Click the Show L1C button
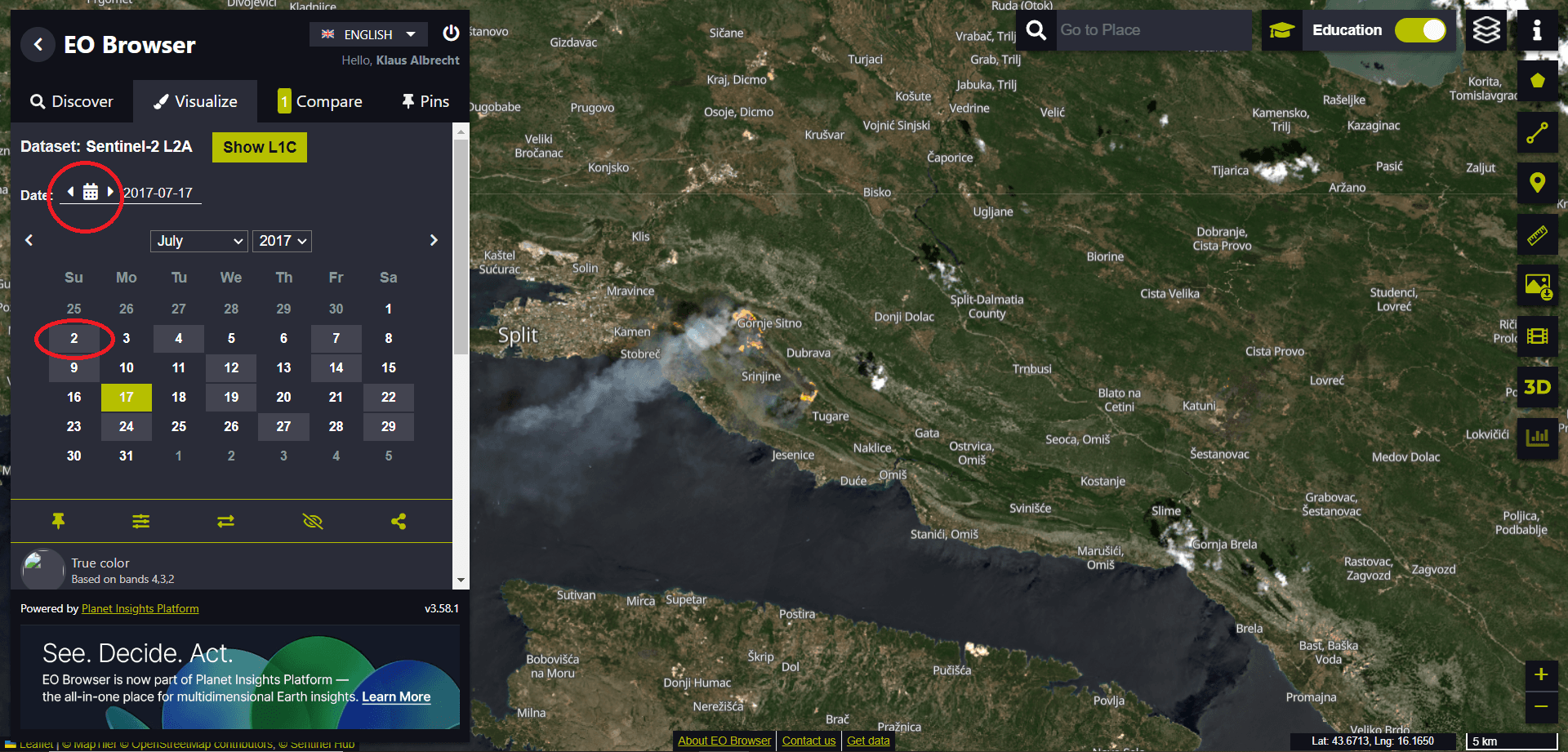This screenshot has height=752, width=1568. click(260, 147)
